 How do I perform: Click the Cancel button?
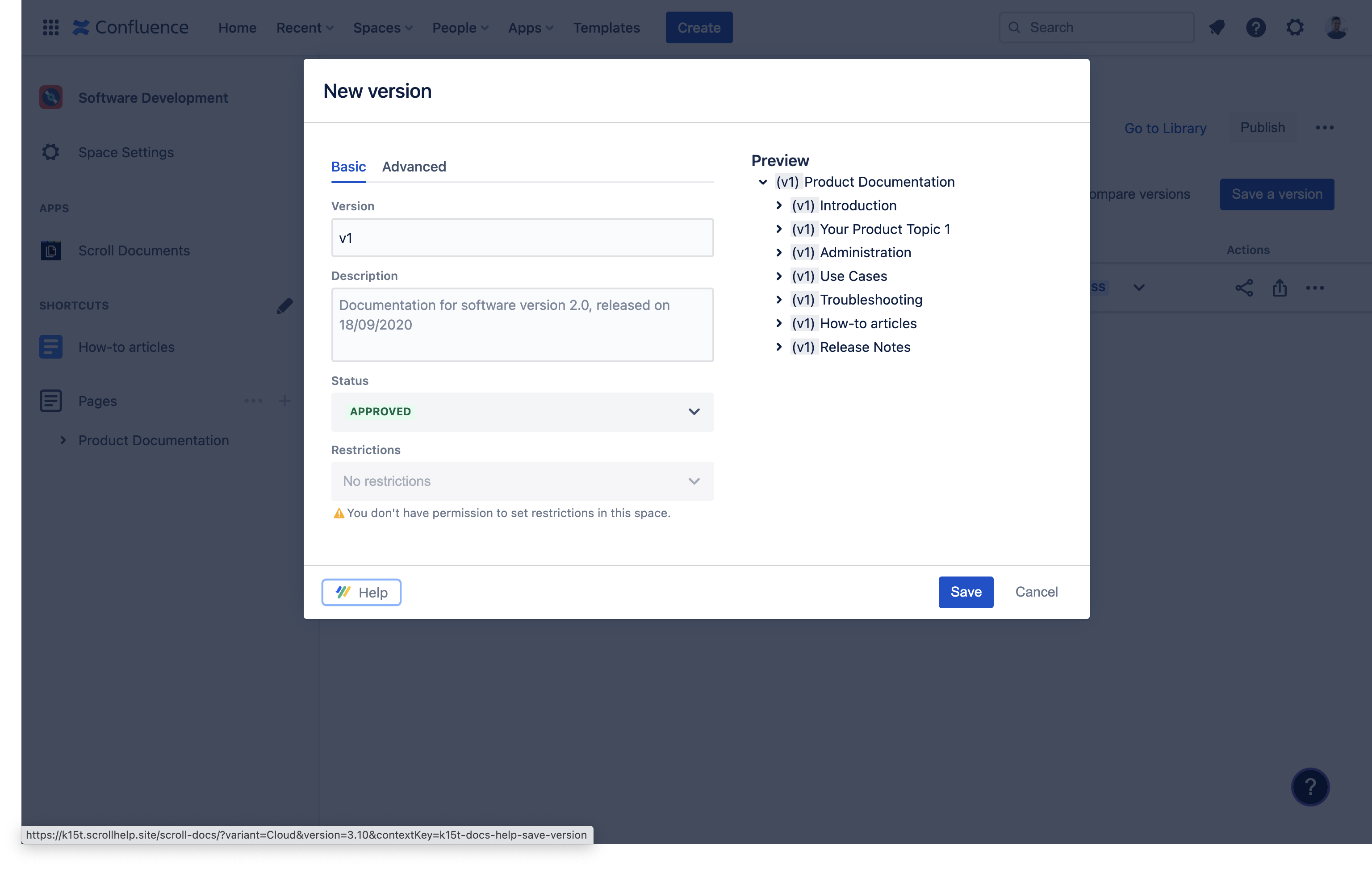[1036, 592]
